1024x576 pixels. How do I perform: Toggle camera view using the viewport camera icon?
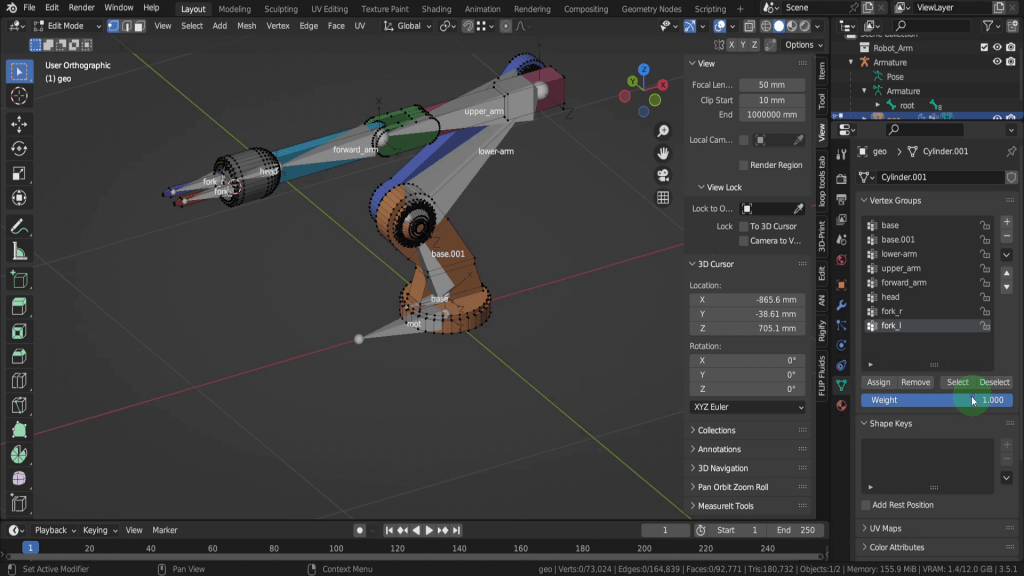663,176
